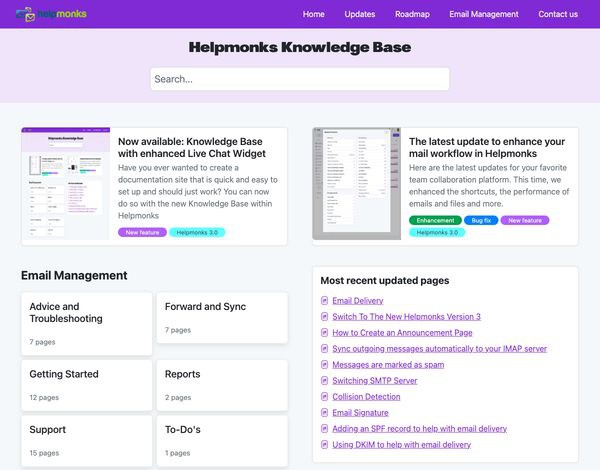Click page icon beside Email Signature
Viewport: 600px width, 470px height.
(x=324, y=413)
